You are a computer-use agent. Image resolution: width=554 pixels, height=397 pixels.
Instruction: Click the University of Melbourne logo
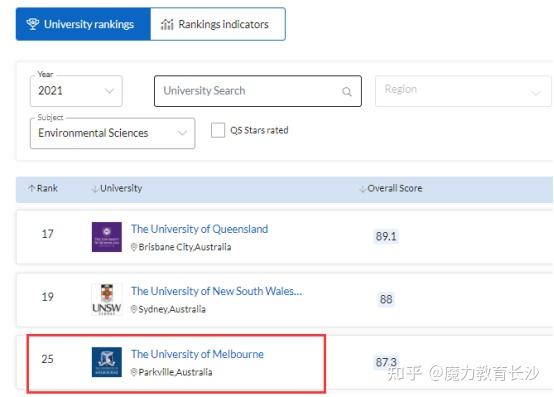(107, 362)
